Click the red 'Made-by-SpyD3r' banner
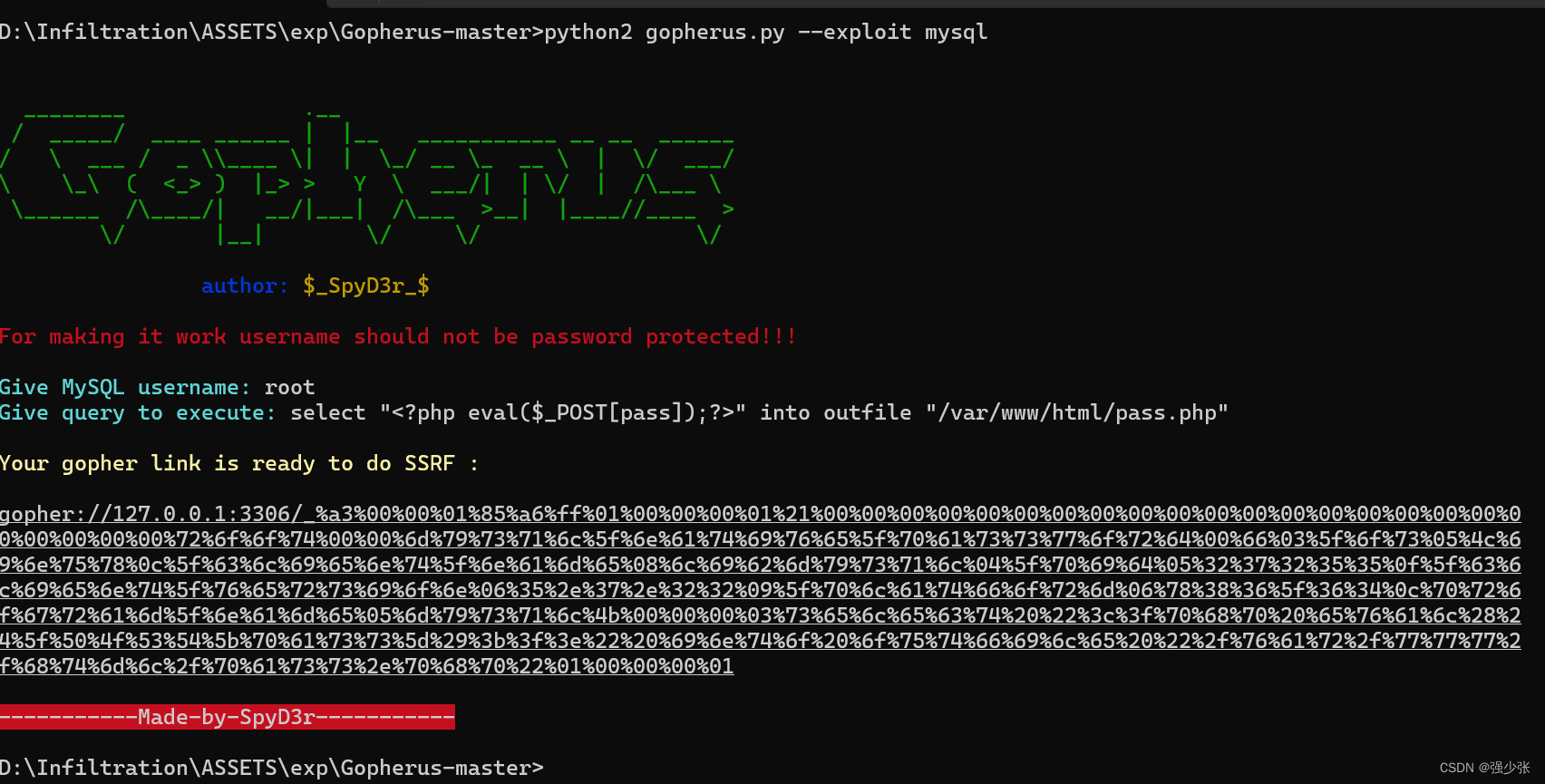The image size is (1545, 784). coord(228,717)
